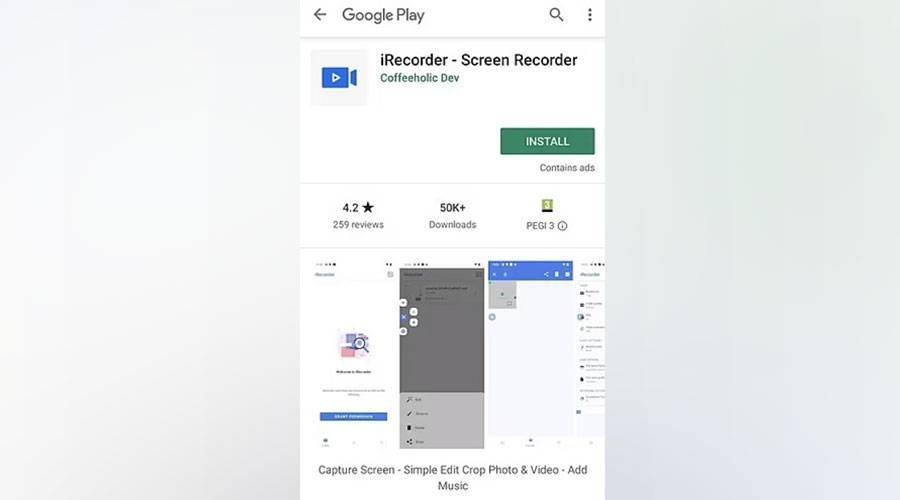Tap the magnifier illustration in first screenshot

(x=354, y=344)
